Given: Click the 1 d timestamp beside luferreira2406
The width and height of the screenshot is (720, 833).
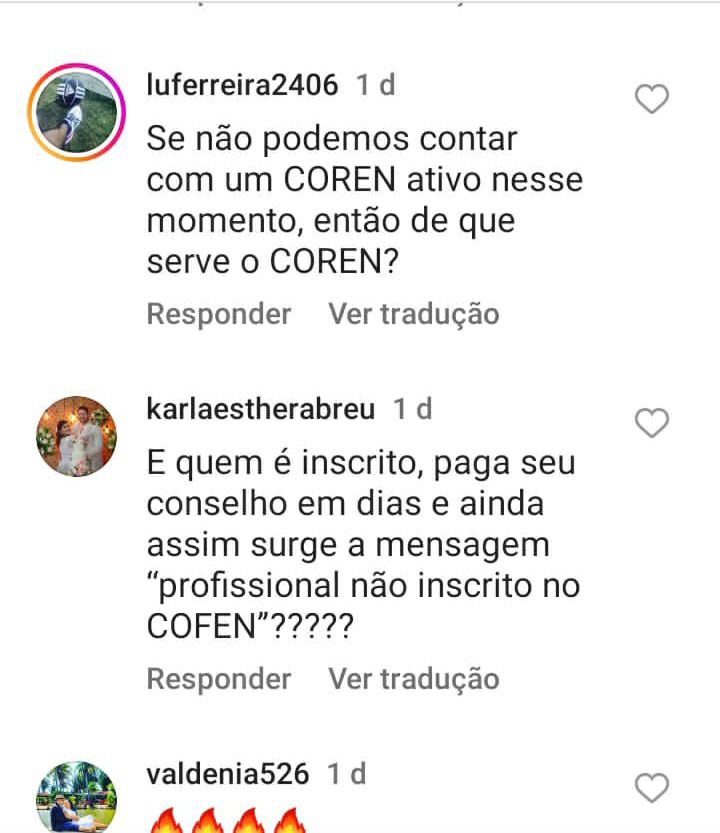Looking at the screenshot, I should (376, 85).
